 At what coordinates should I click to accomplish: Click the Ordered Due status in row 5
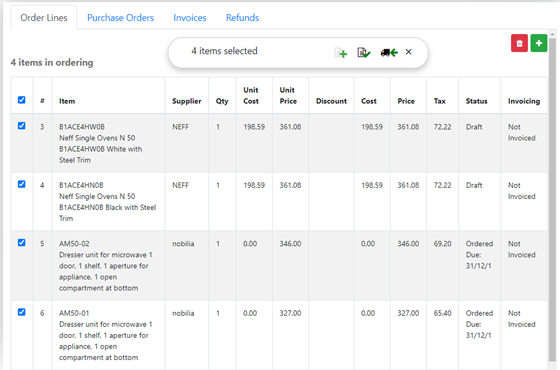coord(479,255)
